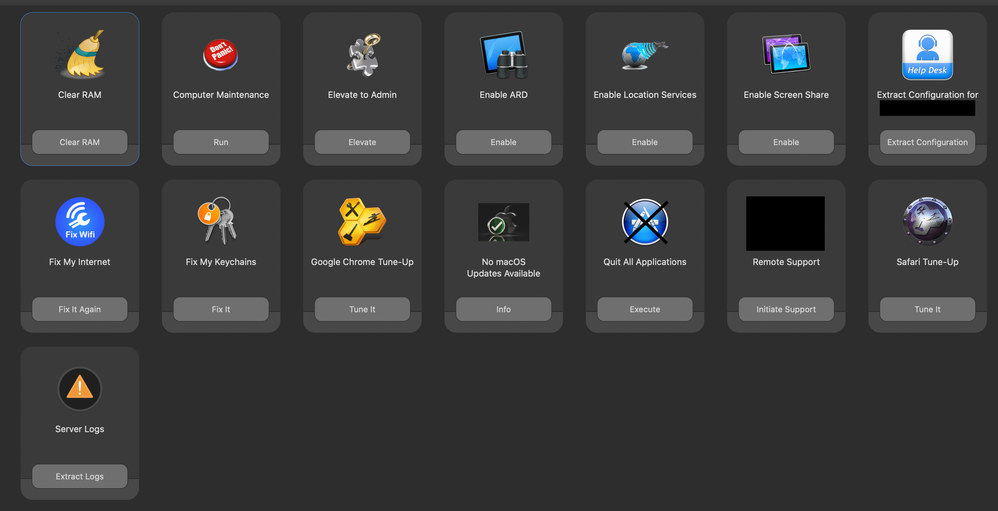The width and height of the screenshot is (998, 511).
Task: Click the orange warning Server Logs icon
Action: click(x=80, y=388)
